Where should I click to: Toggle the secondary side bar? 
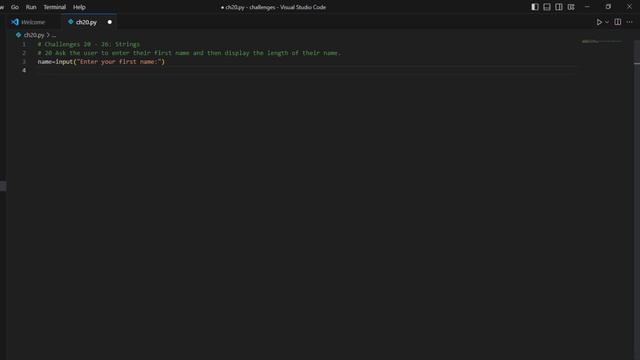click(559, 7)
